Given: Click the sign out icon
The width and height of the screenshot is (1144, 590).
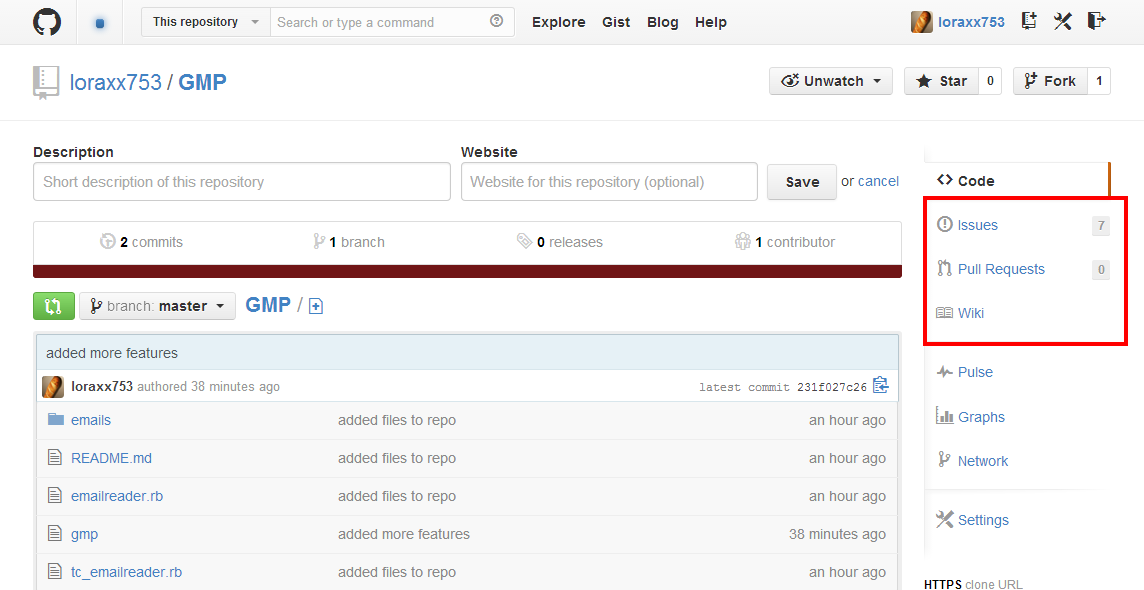Looking at the screenshot, I should (1096, 21).
